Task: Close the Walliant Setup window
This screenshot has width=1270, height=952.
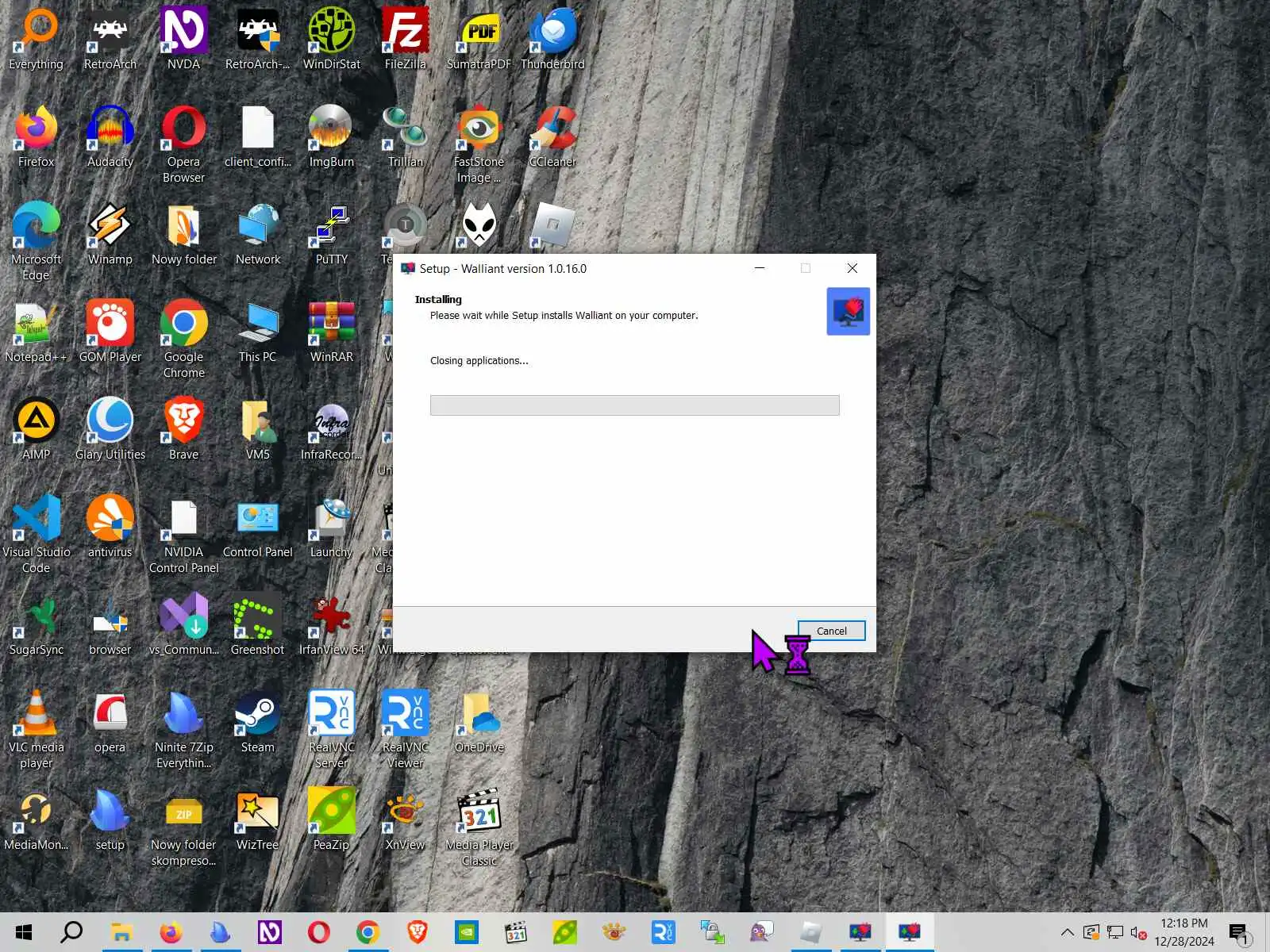Action: pyautogui.click(x=852, y=268)
